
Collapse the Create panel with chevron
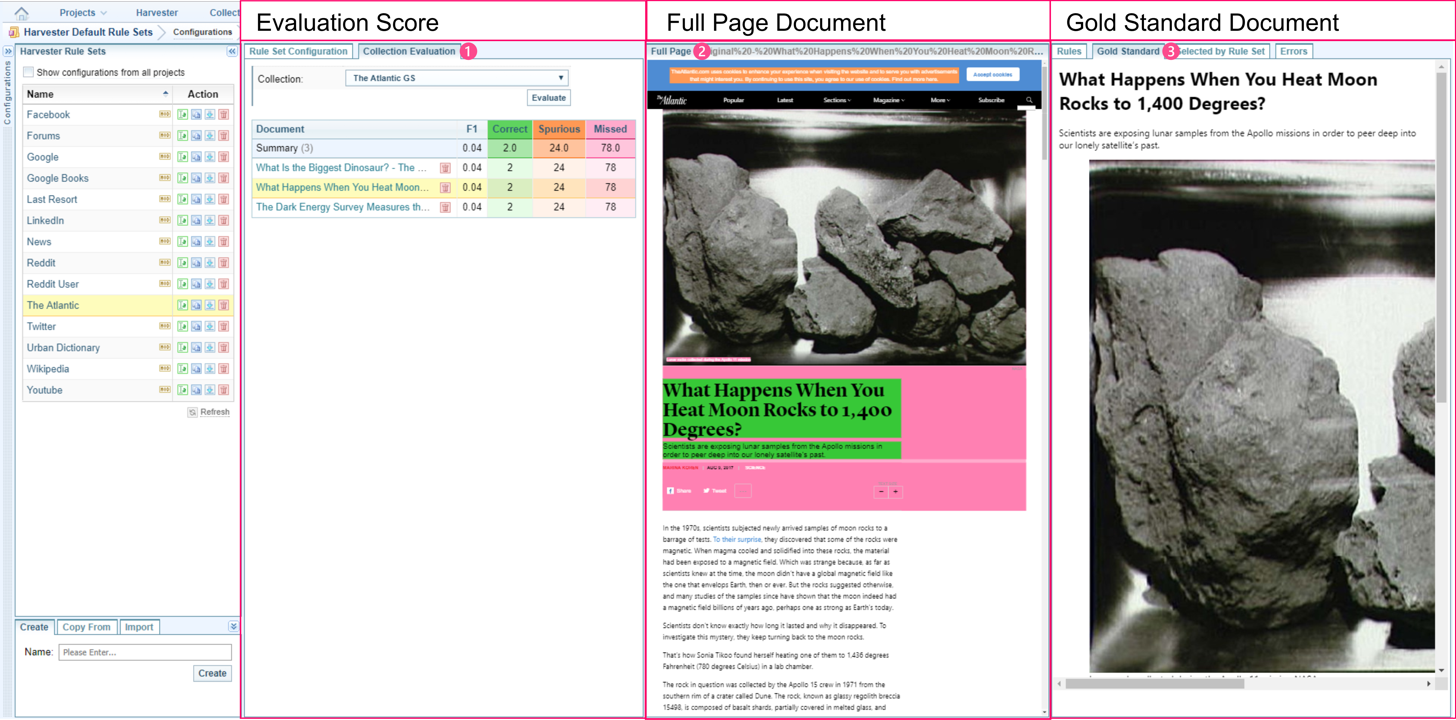pos(233,627)
